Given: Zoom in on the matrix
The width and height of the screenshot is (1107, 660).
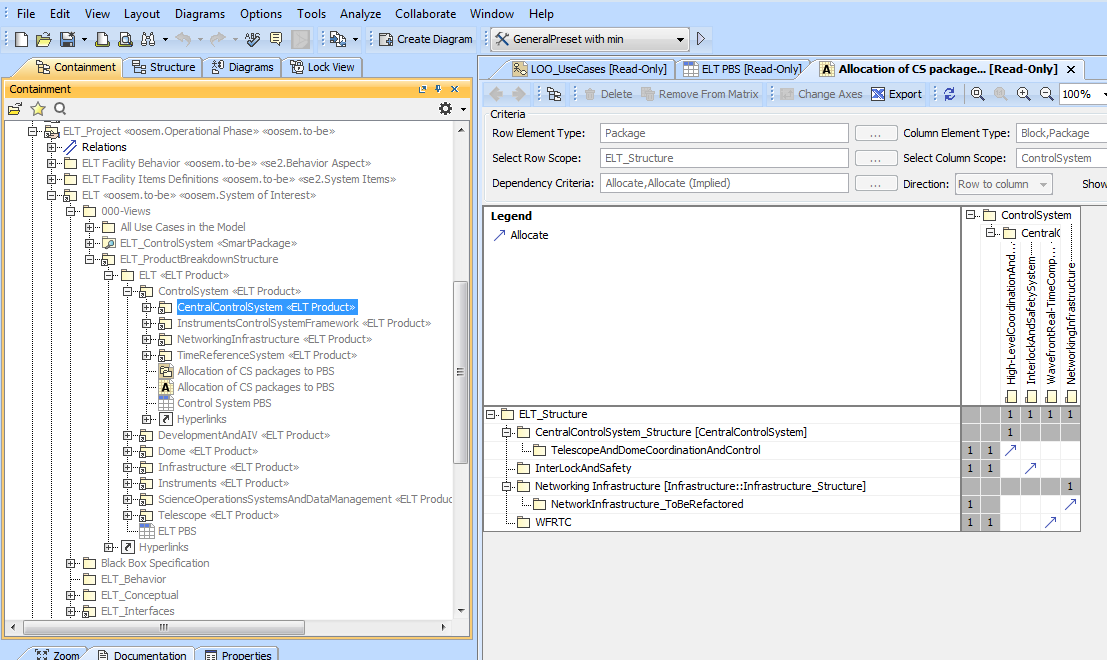Looking at the screenshot, I should [x=1023, y=94].
